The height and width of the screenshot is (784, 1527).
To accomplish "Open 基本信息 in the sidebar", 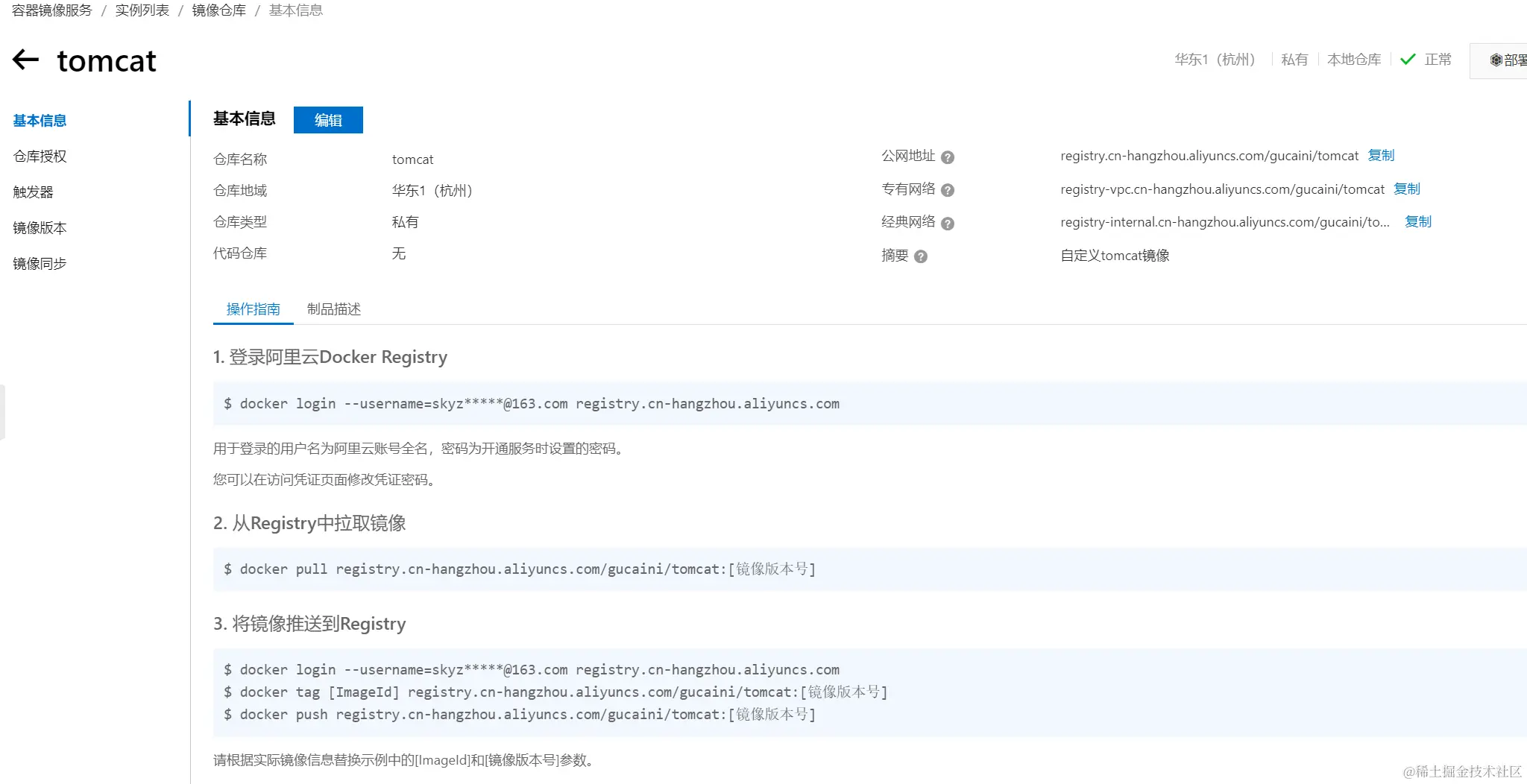I will click(40, 121).
